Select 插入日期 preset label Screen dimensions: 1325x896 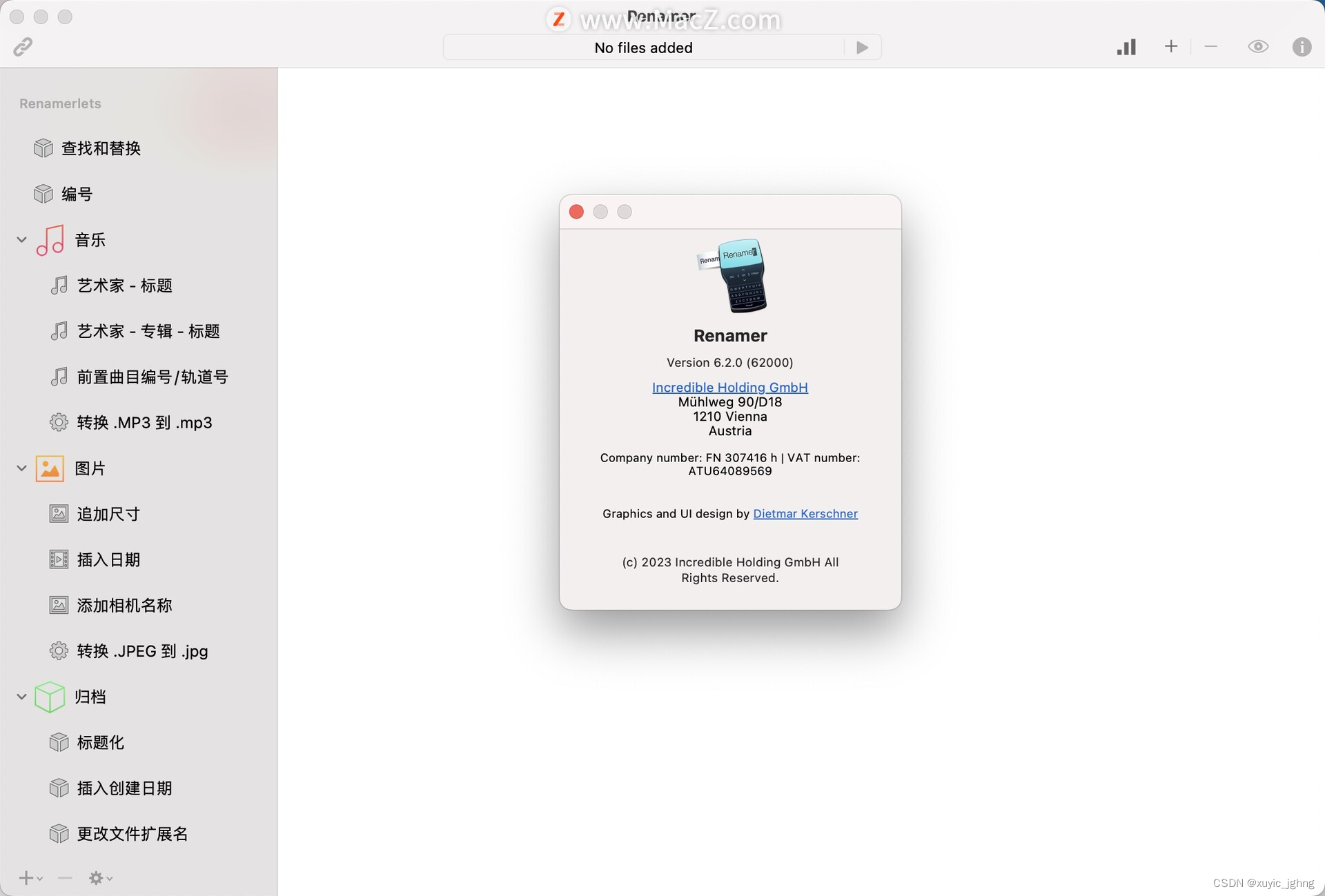[108, 559]
